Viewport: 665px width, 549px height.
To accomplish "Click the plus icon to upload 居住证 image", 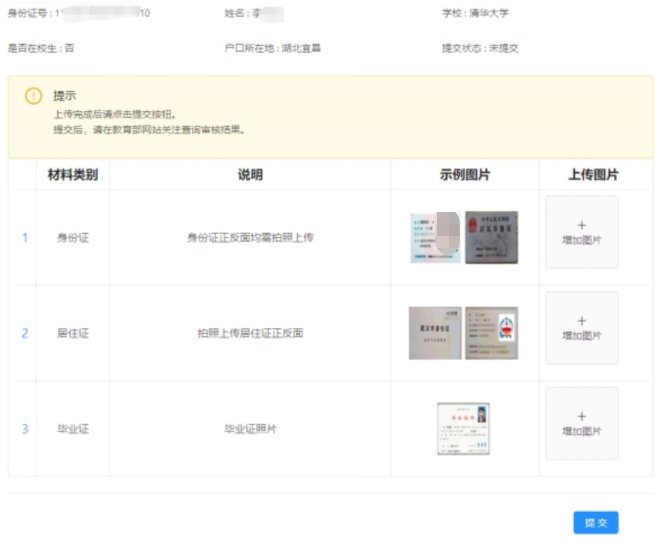I will (x=582, y=320).
